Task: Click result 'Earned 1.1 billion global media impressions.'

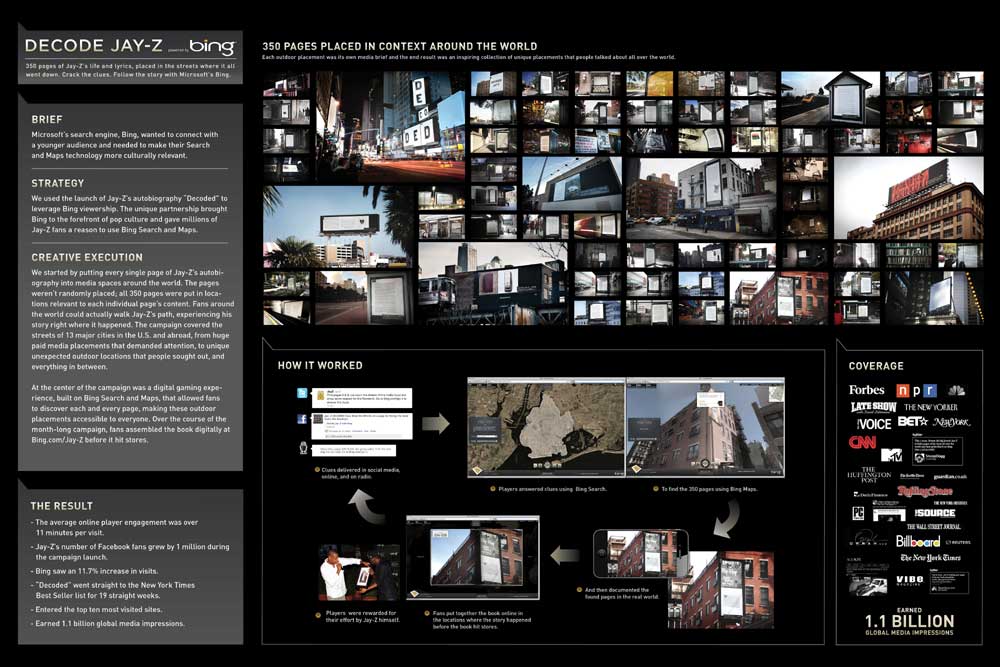Action: coord(110,624)
